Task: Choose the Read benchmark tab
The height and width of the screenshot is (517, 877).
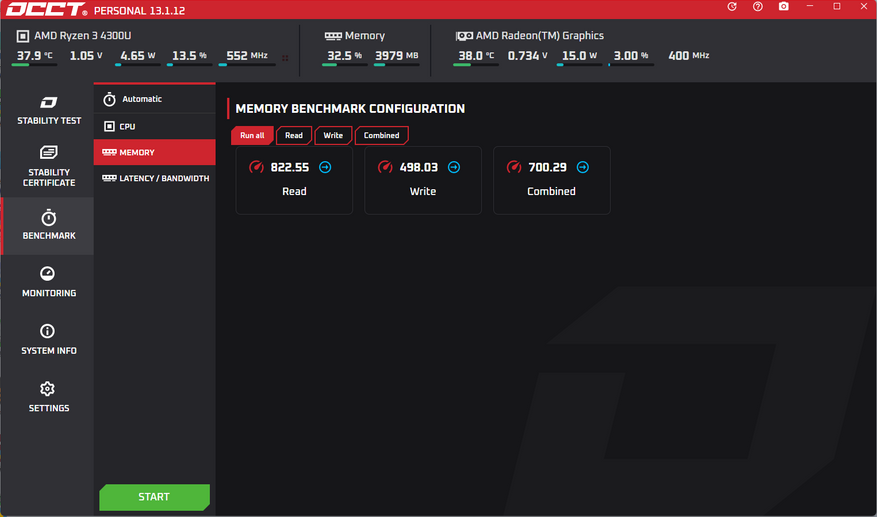Action: [294, 135]
